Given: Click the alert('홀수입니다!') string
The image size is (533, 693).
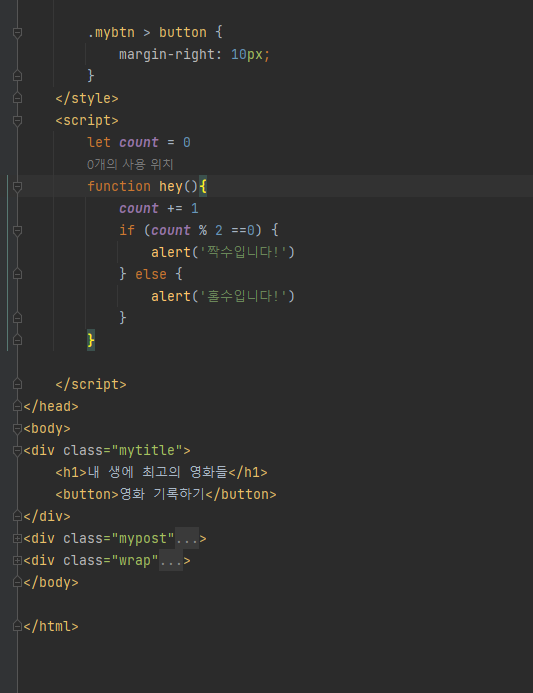Looking at the screenshot, I should [243, 296].
